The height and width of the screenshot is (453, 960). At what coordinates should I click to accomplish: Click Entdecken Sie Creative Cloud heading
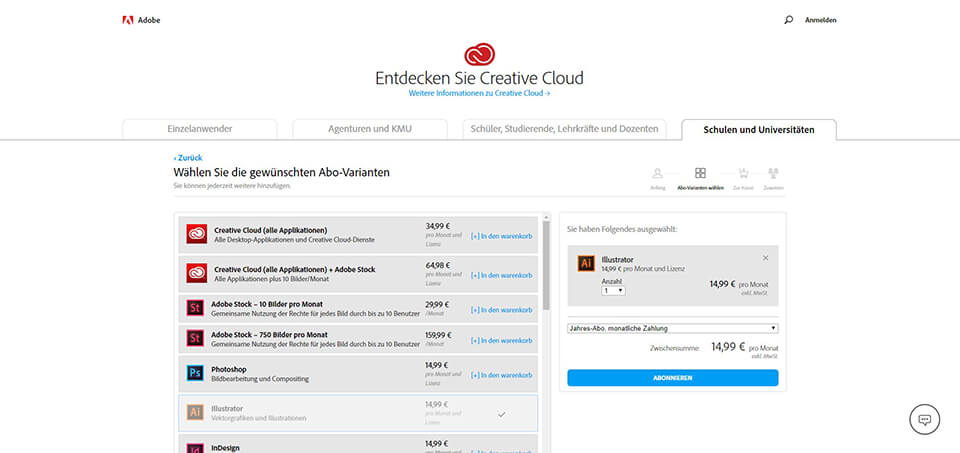(x=479, y=78)
